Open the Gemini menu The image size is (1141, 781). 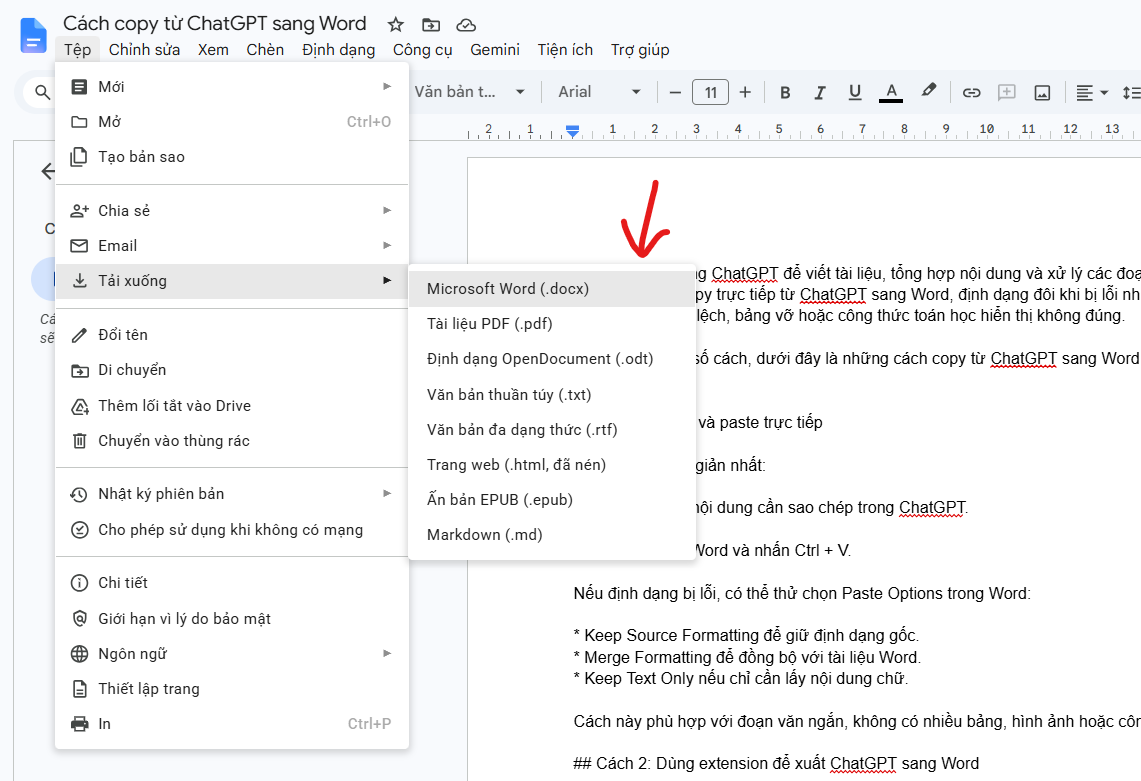coord(495,49)
